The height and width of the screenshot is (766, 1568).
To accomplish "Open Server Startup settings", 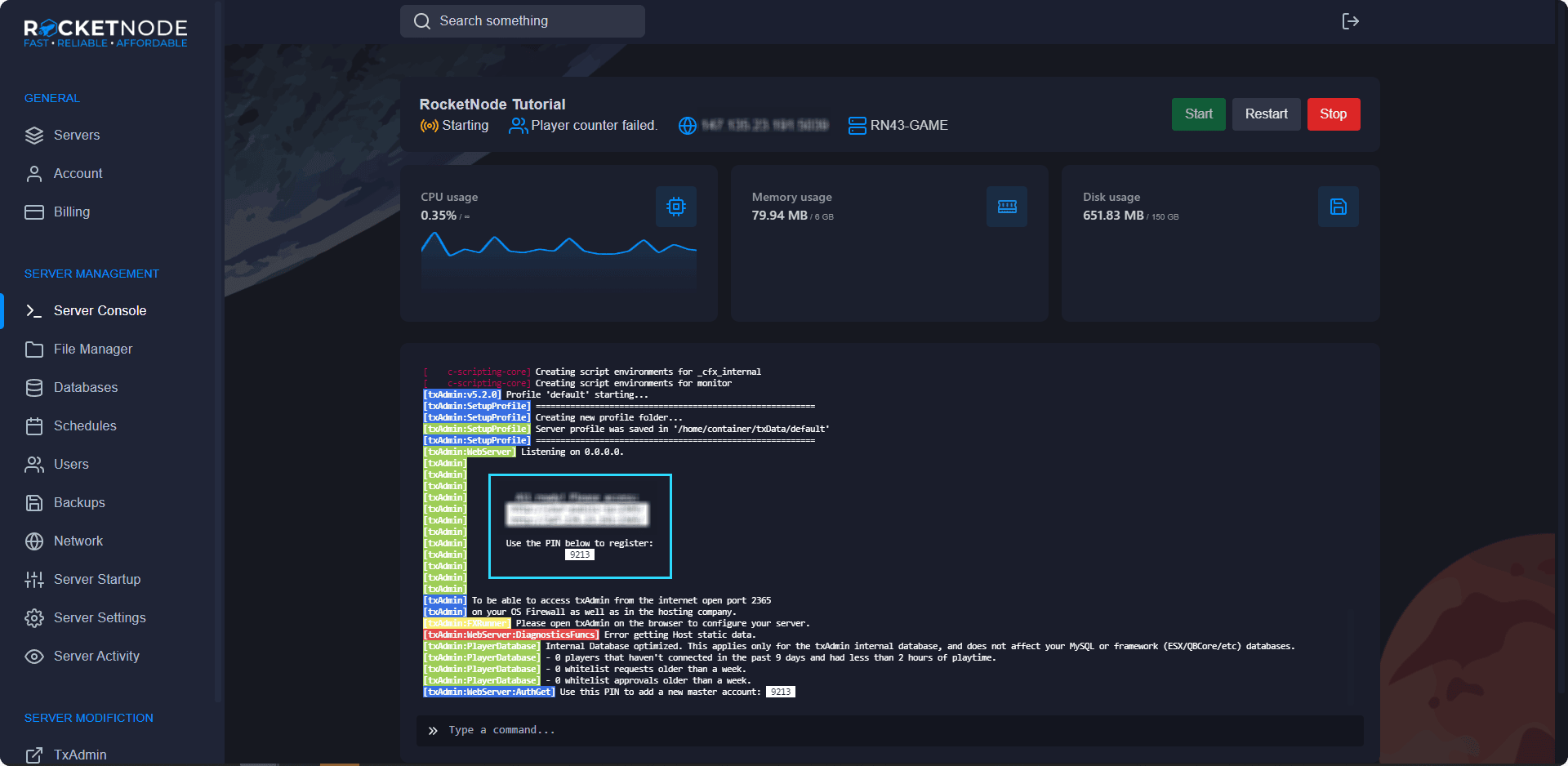I will point(96,579).
